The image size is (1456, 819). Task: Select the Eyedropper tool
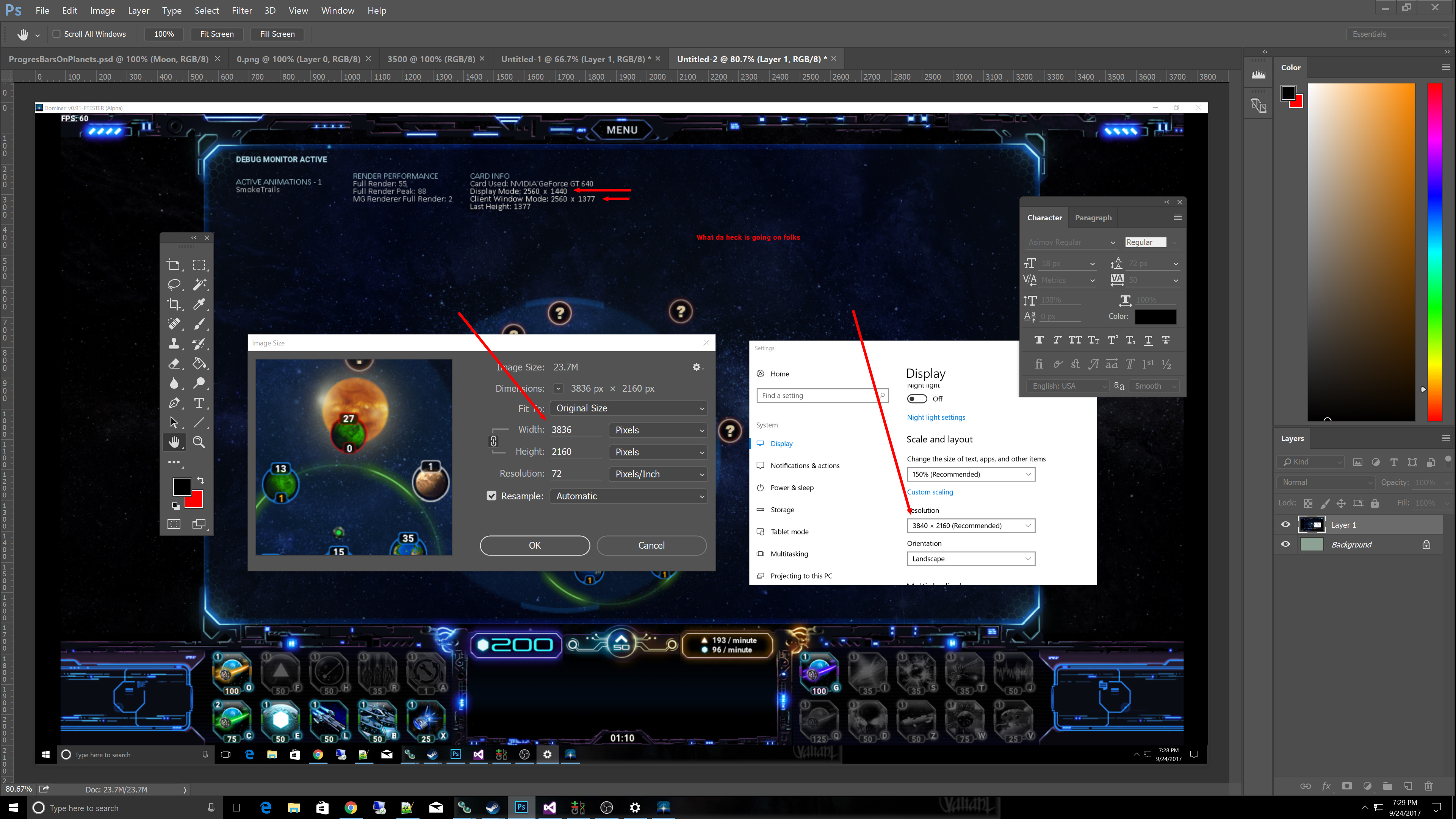point(199,304)
